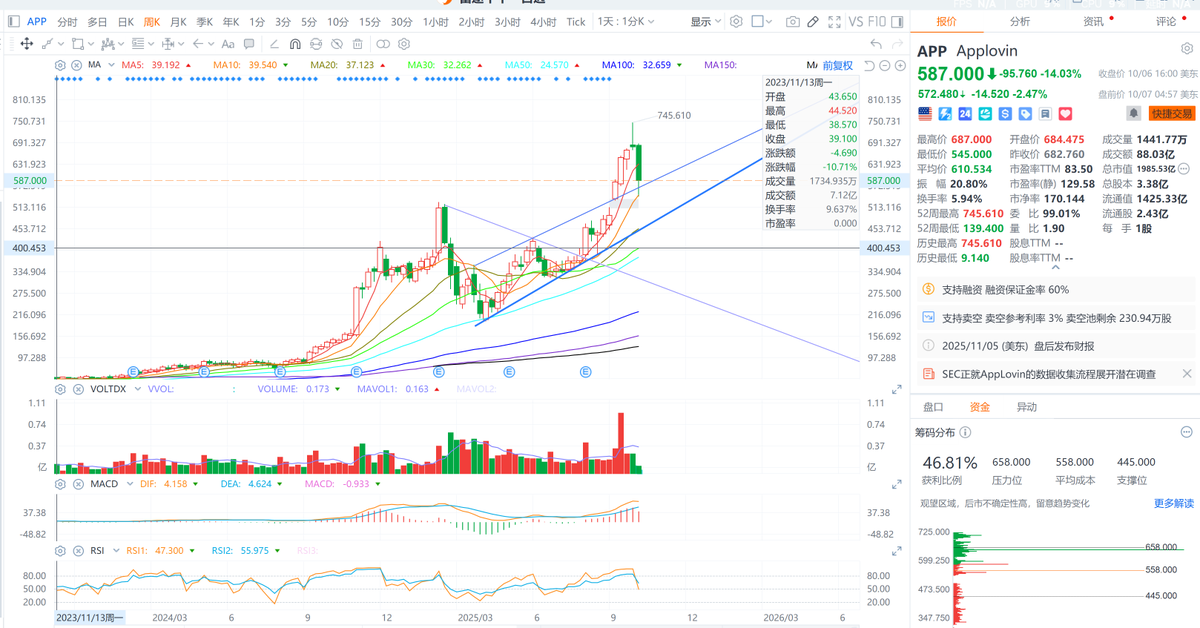Zoom out chart with minus circle
Image resolution: width=1200 pixels, height=628 pixels.
coord(884,65)
